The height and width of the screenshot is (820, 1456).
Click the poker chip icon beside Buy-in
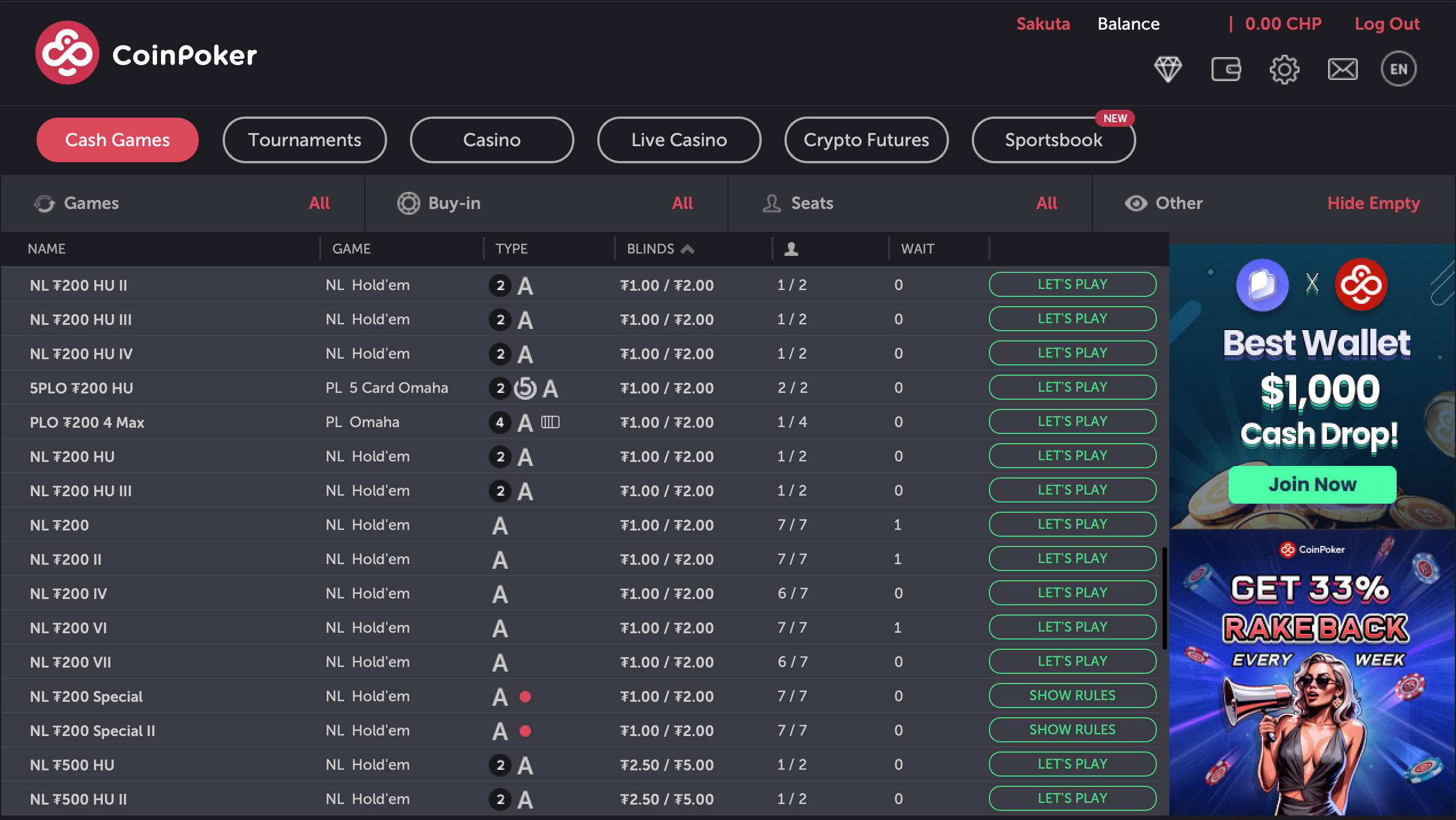[408, 203]
